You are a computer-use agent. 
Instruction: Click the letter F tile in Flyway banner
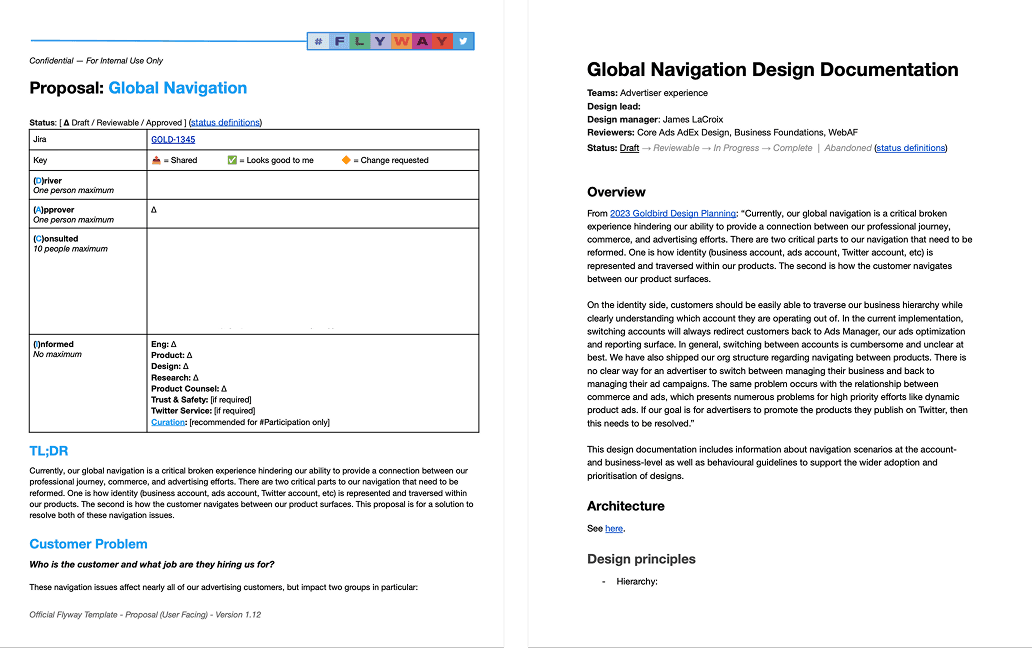click(x=339, y=41)
